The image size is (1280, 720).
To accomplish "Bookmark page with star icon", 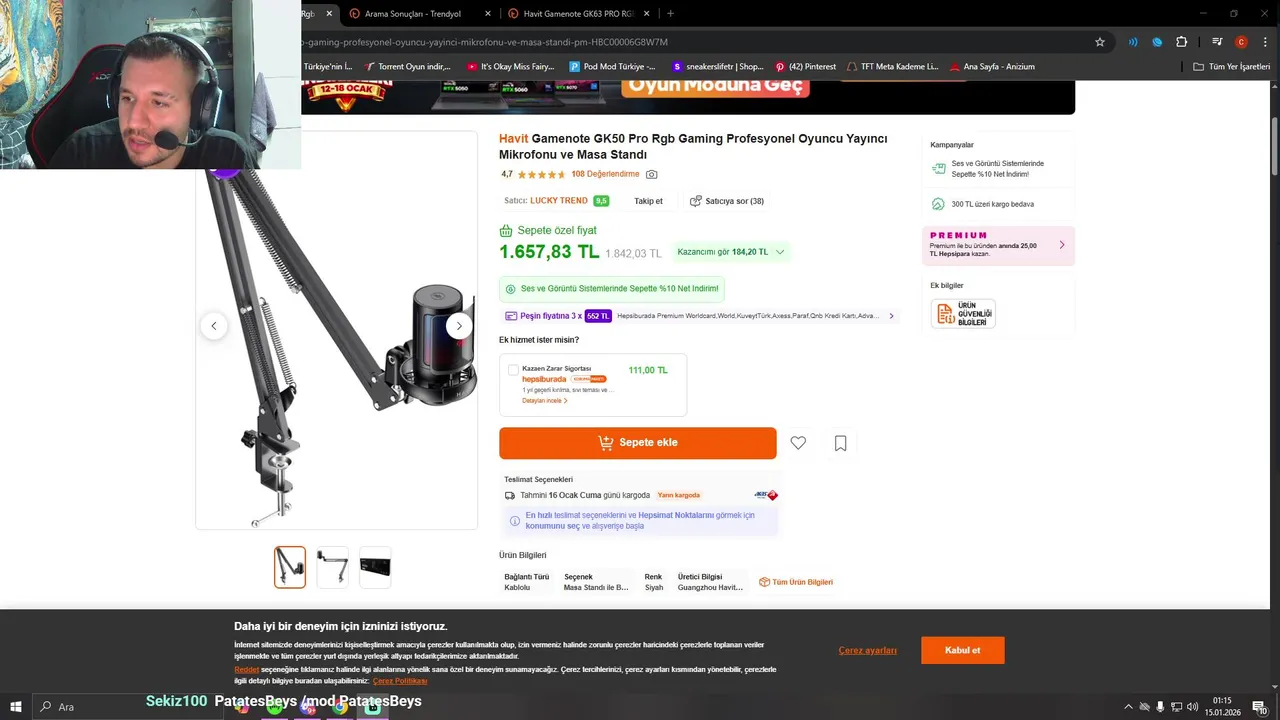I will [1100, 42].
